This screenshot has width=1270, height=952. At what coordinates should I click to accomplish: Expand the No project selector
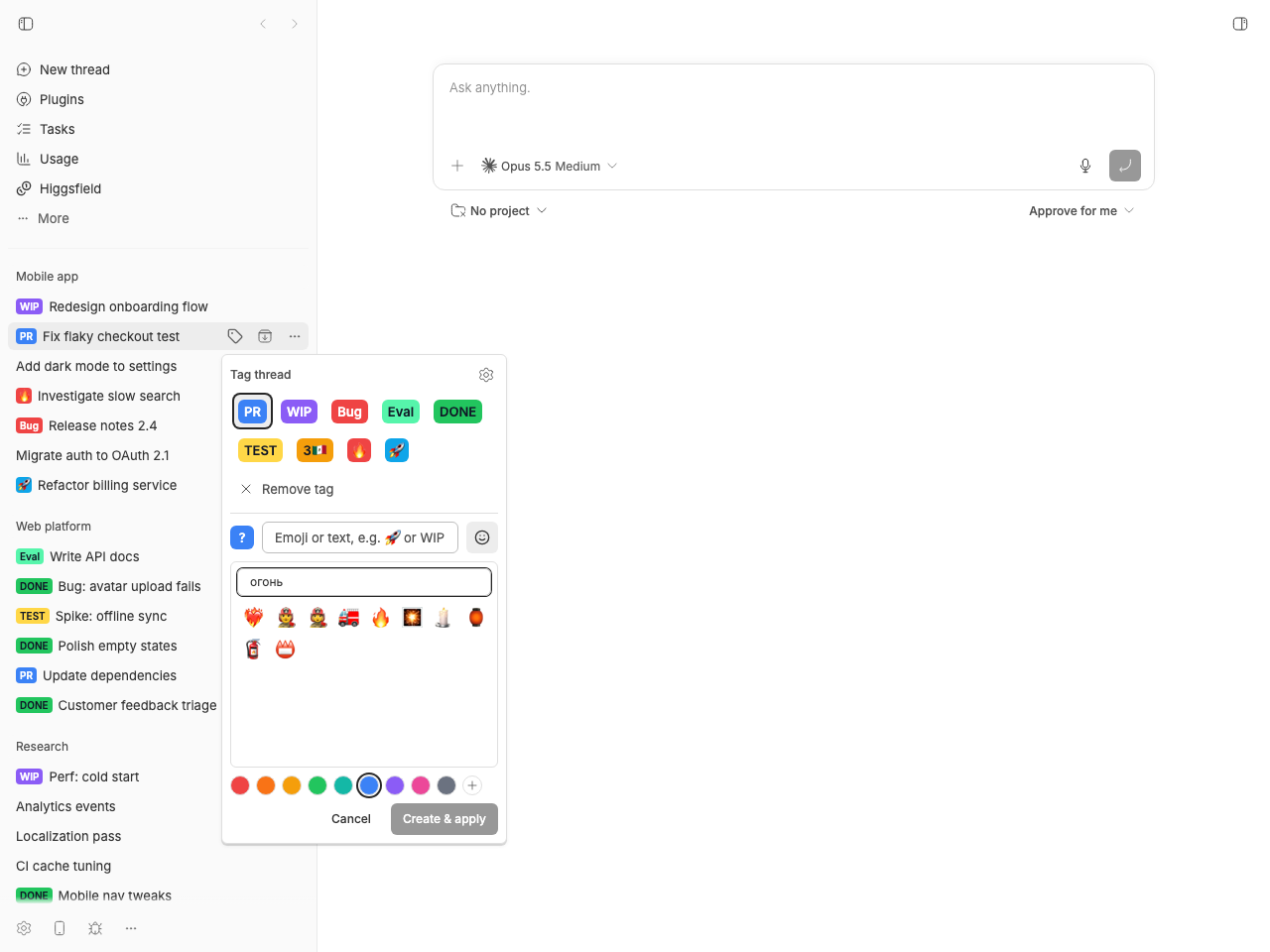coord(499,211)
